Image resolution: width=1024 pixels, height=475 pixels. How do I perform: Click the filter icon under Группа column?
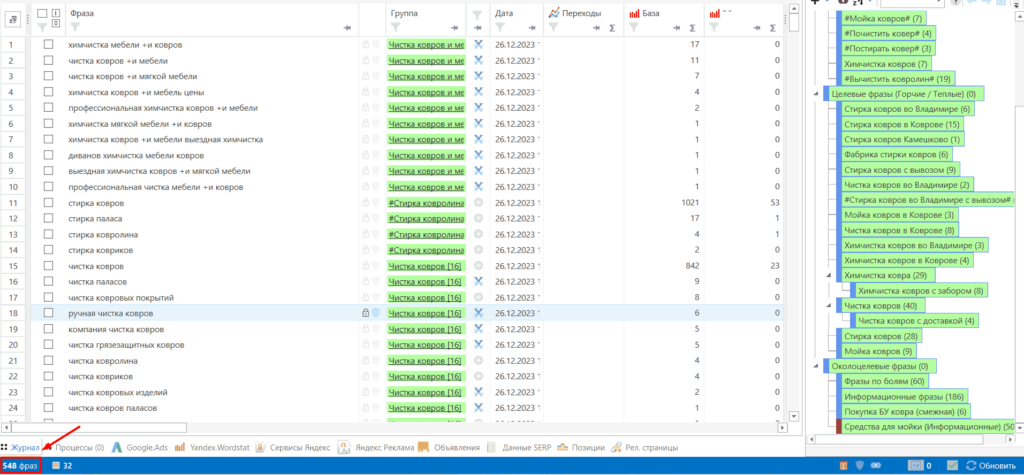(395, 27)
